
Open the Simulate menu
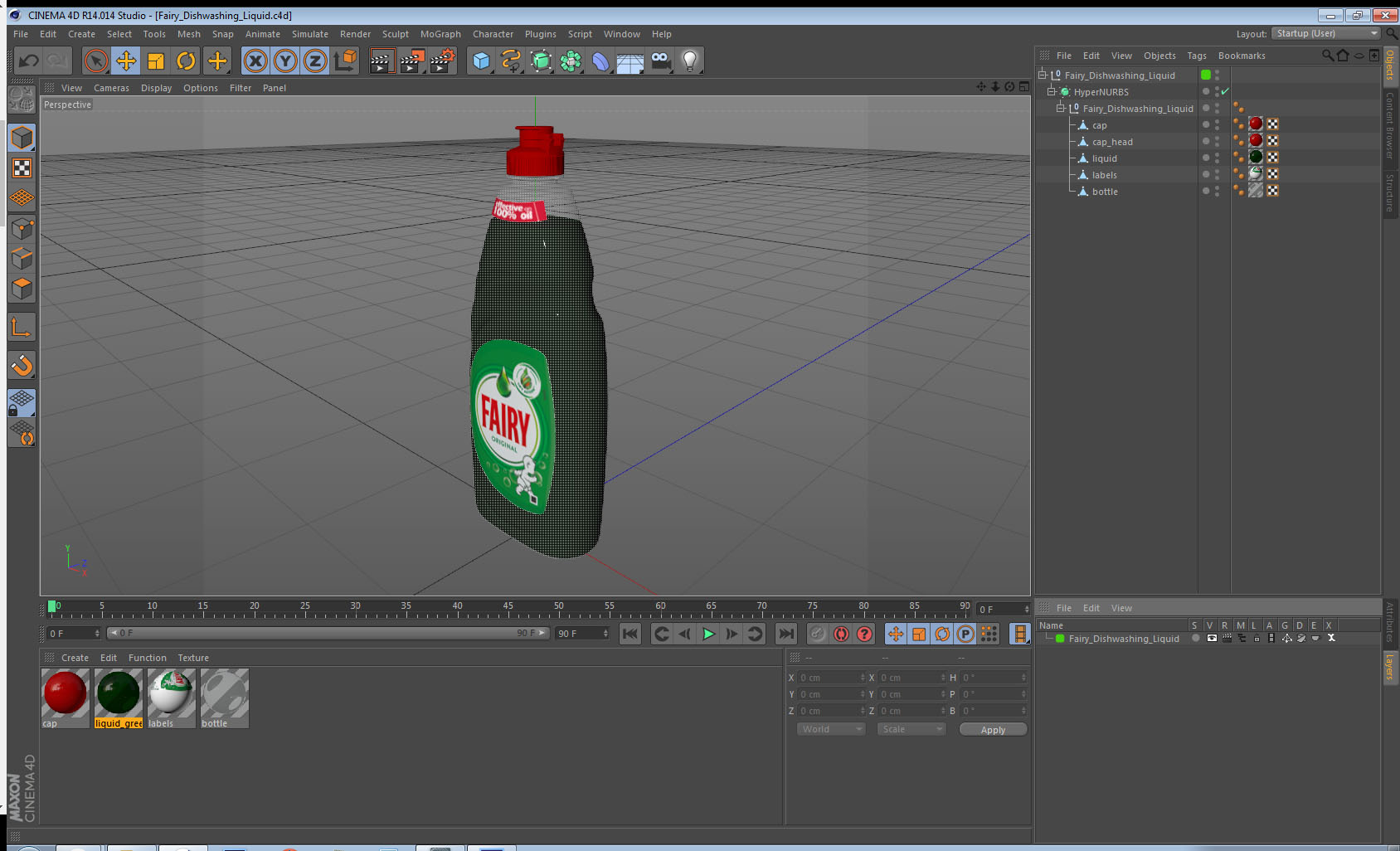[310, 34]
